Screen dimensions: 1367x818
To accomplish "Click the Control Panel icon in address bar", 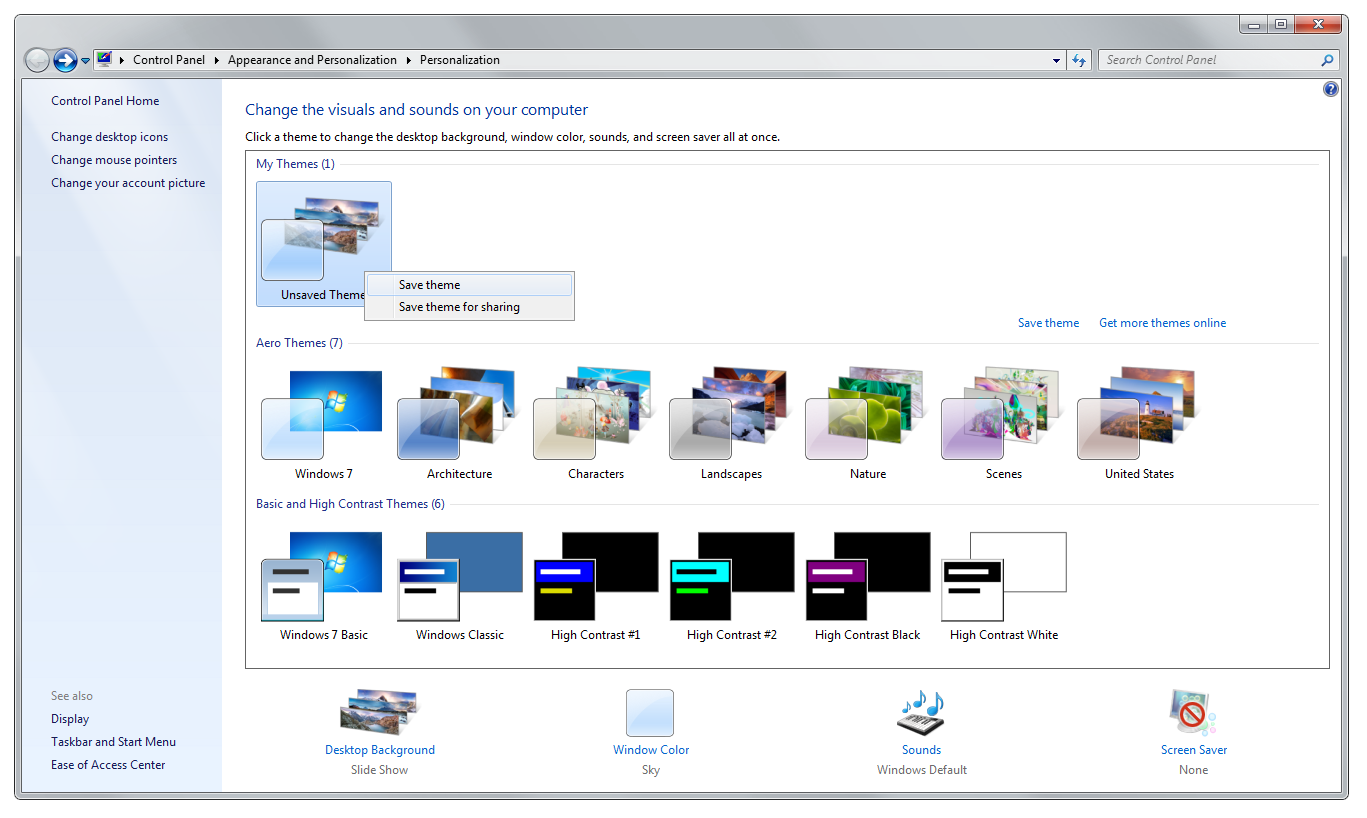I will click(x=104, y=60).
